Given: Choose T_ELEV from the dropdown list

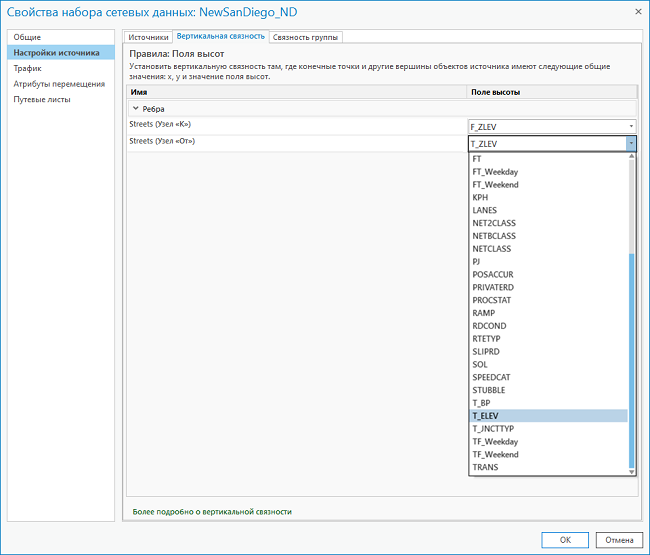Looking at the screenshot, I should pos(485,416).
